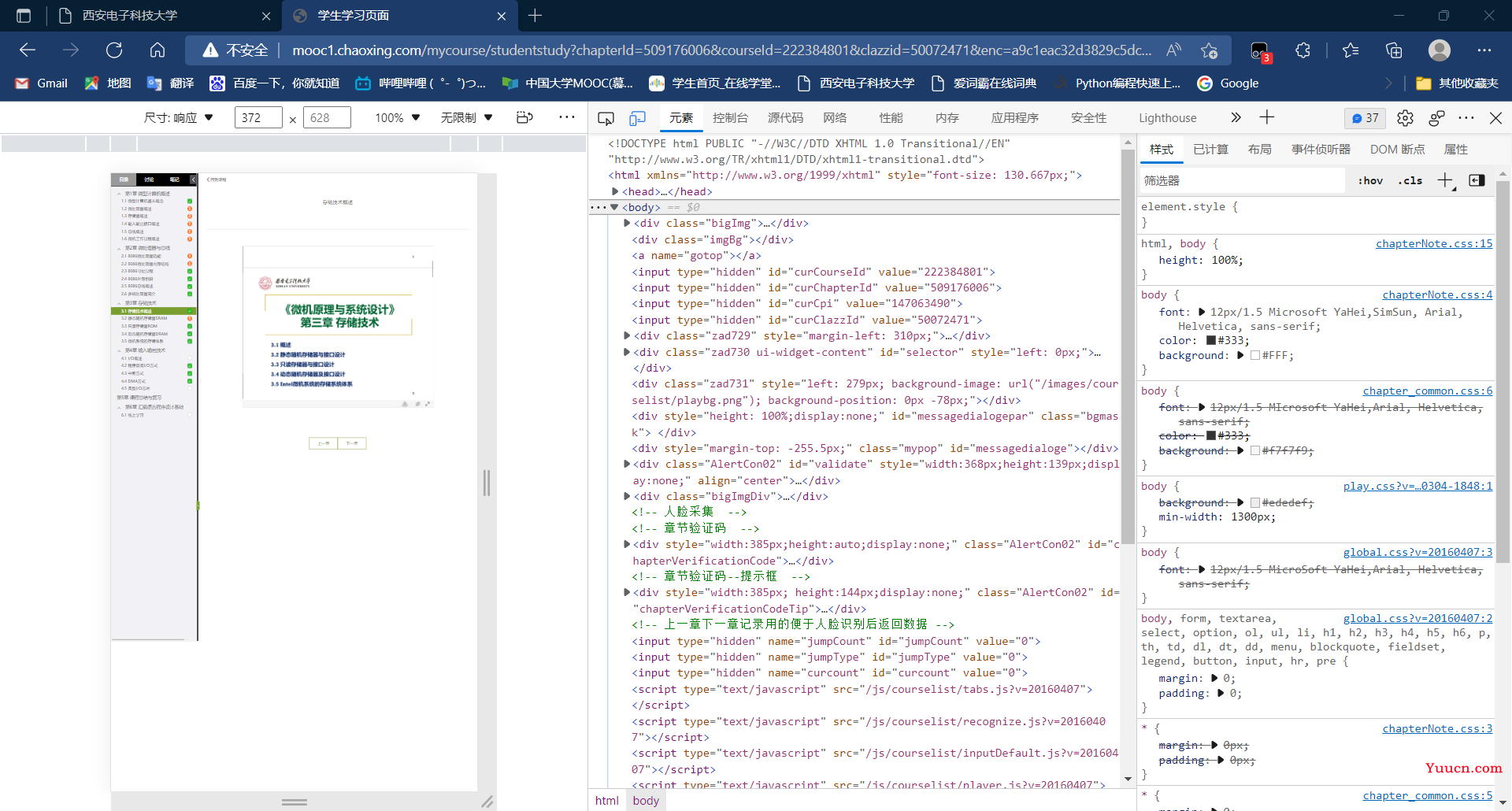Click the address bar URL
Viewport: 1512px width, 811px height.
pyautogui.click(x=721, y=50)
